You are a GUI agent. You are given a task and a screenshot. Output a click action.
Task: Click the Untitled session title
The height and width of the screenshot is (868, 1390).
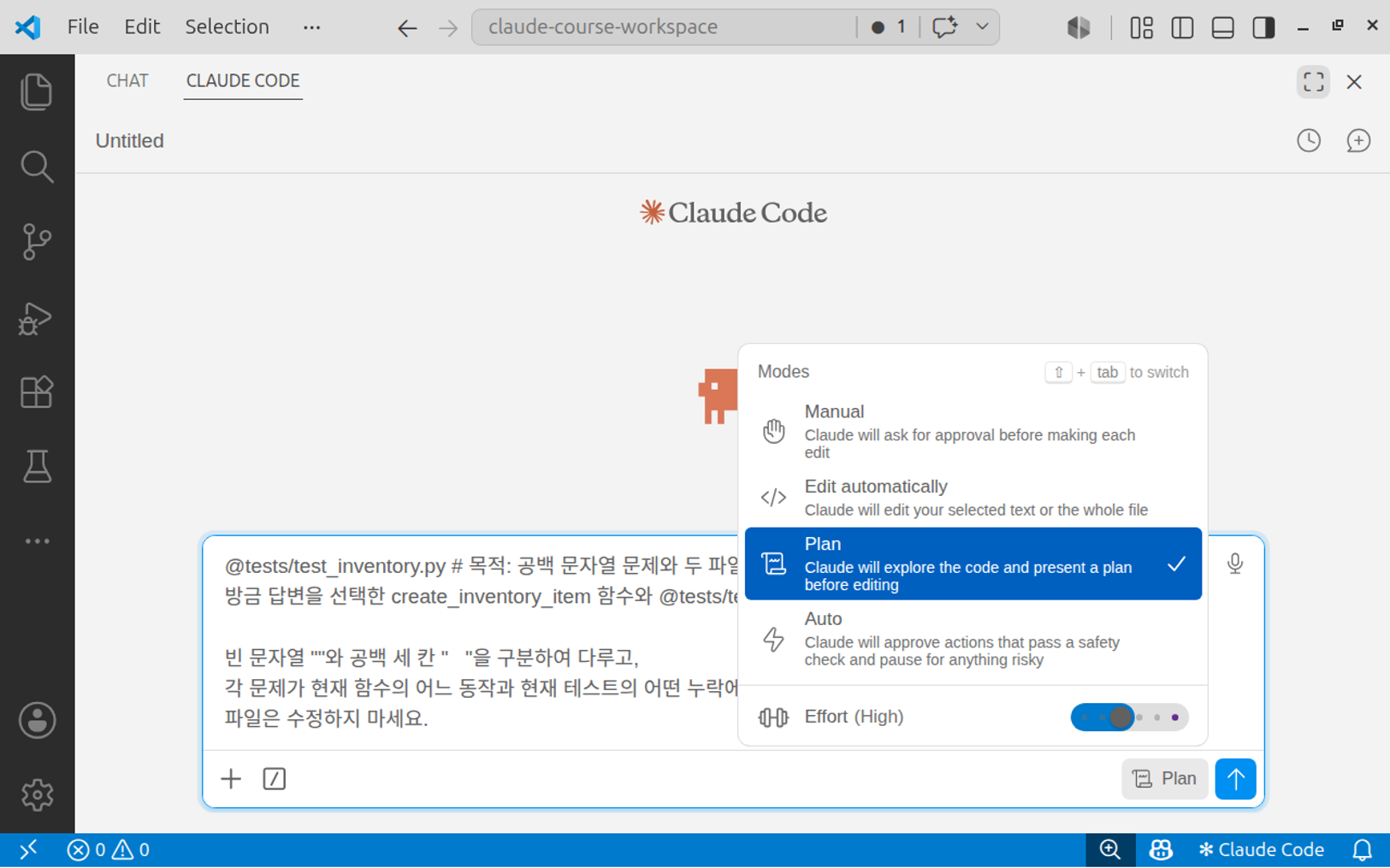[x=129, y=140]
